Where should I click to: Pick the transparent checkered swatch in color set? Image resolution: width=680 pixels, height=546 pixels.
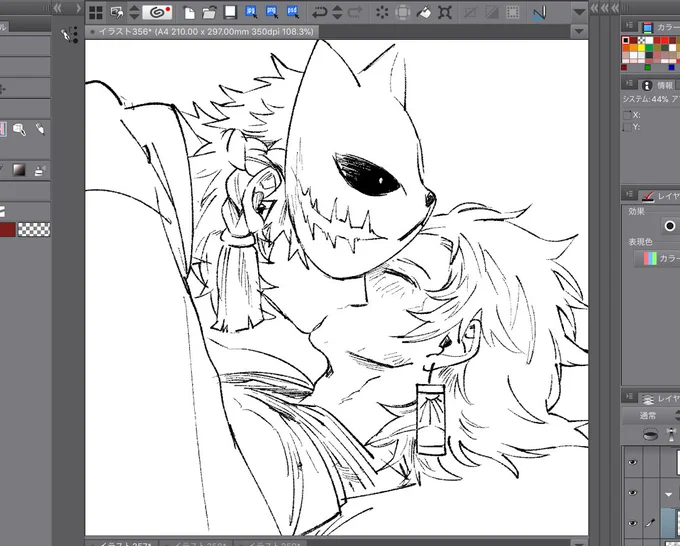click(x=641, y=40)
